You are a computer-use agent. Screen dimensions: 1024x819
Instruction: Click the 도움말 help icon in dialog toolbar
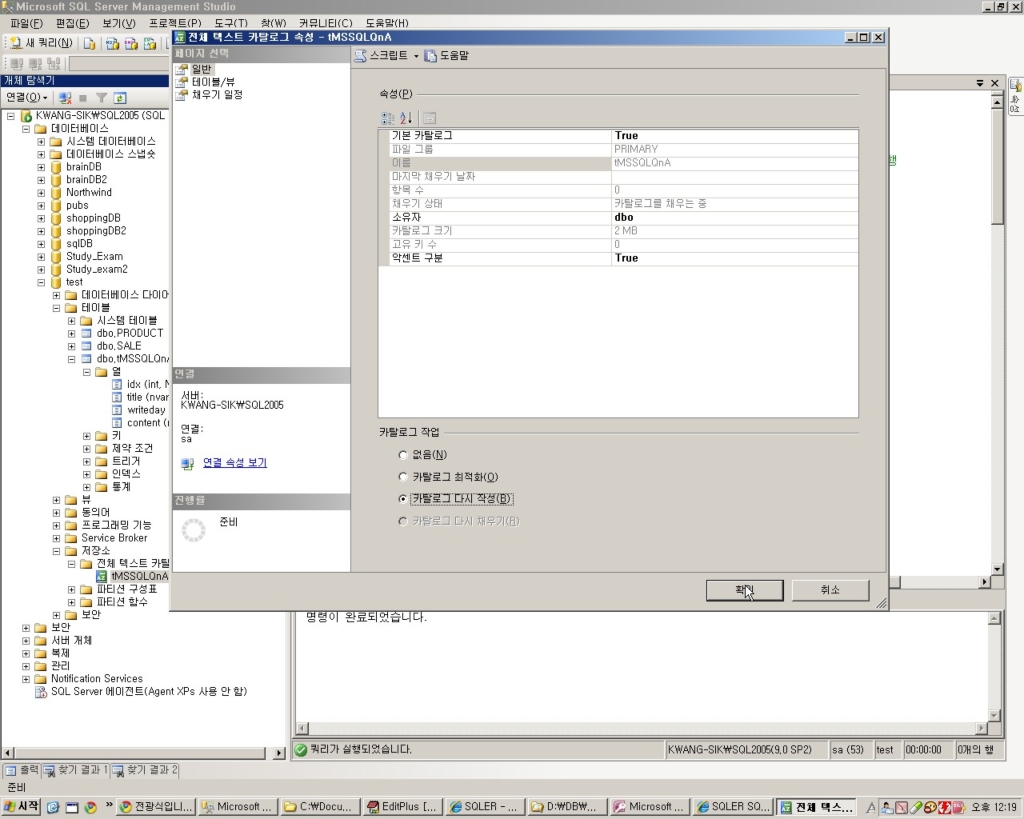coord(430,56)
